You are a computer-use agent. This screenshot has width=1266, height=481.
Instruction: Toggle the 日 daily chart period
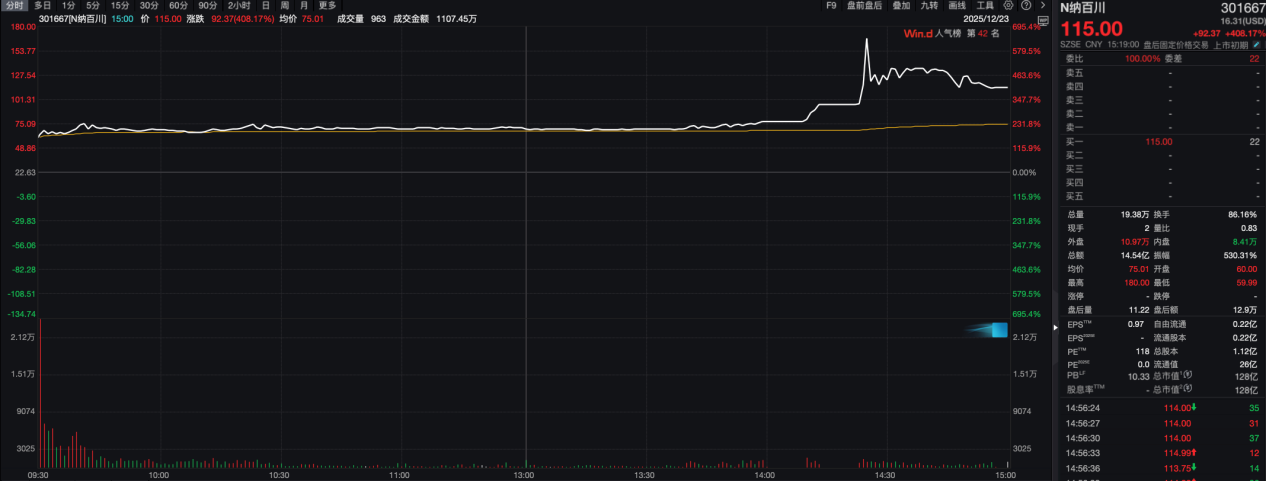click(x=266, y=6)
